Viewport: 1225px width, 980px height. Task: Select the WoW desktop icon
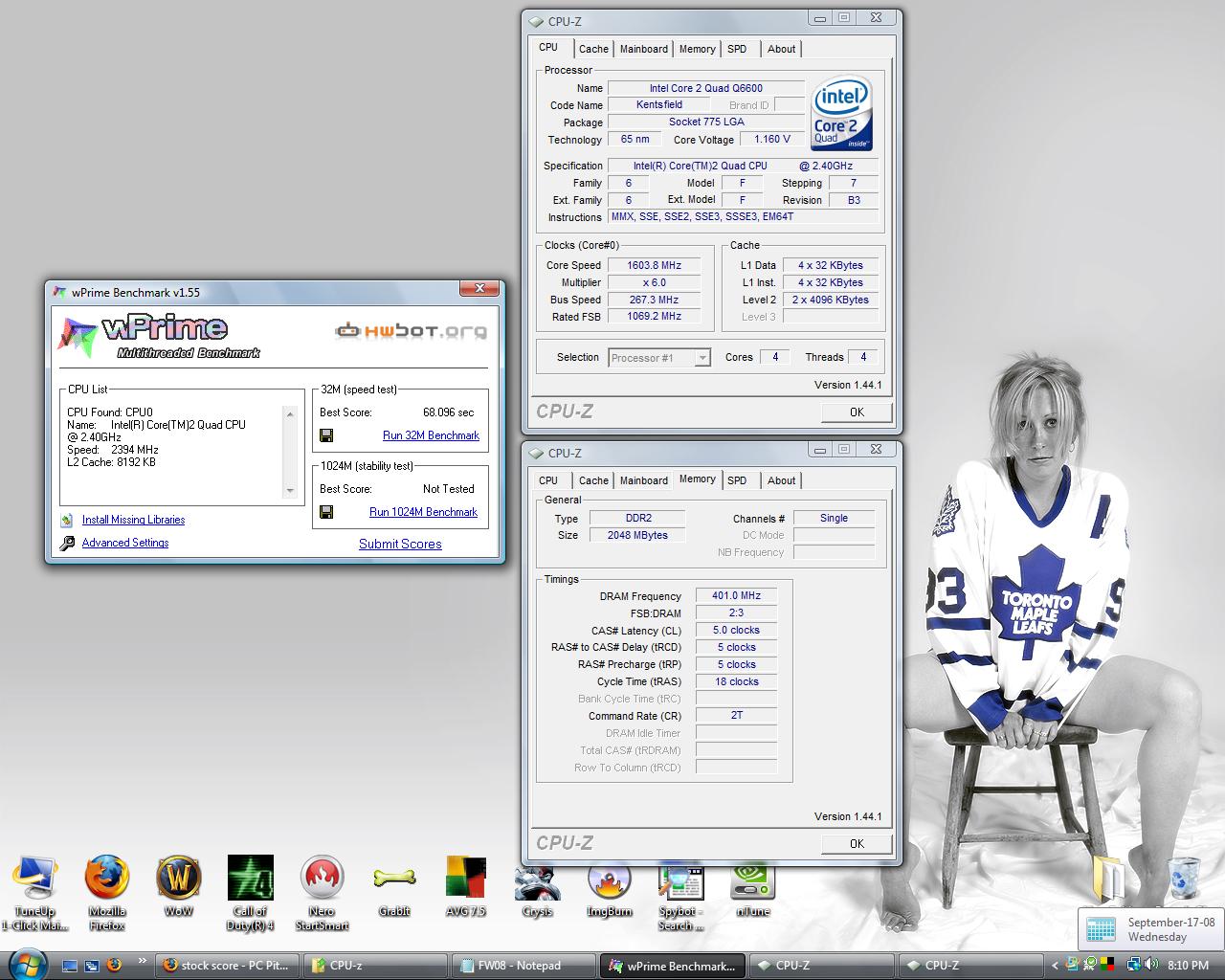(x=179, y=886)
